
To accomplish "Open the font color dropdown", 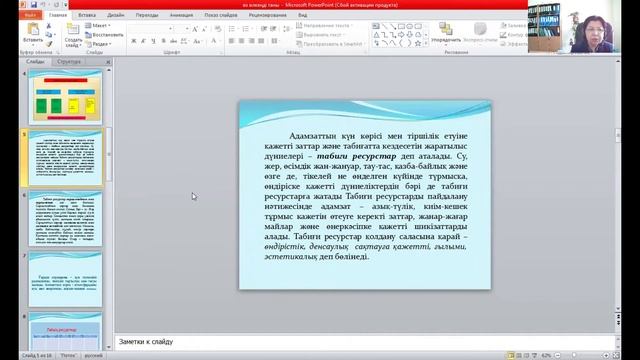I will click(x=220, y=41).
